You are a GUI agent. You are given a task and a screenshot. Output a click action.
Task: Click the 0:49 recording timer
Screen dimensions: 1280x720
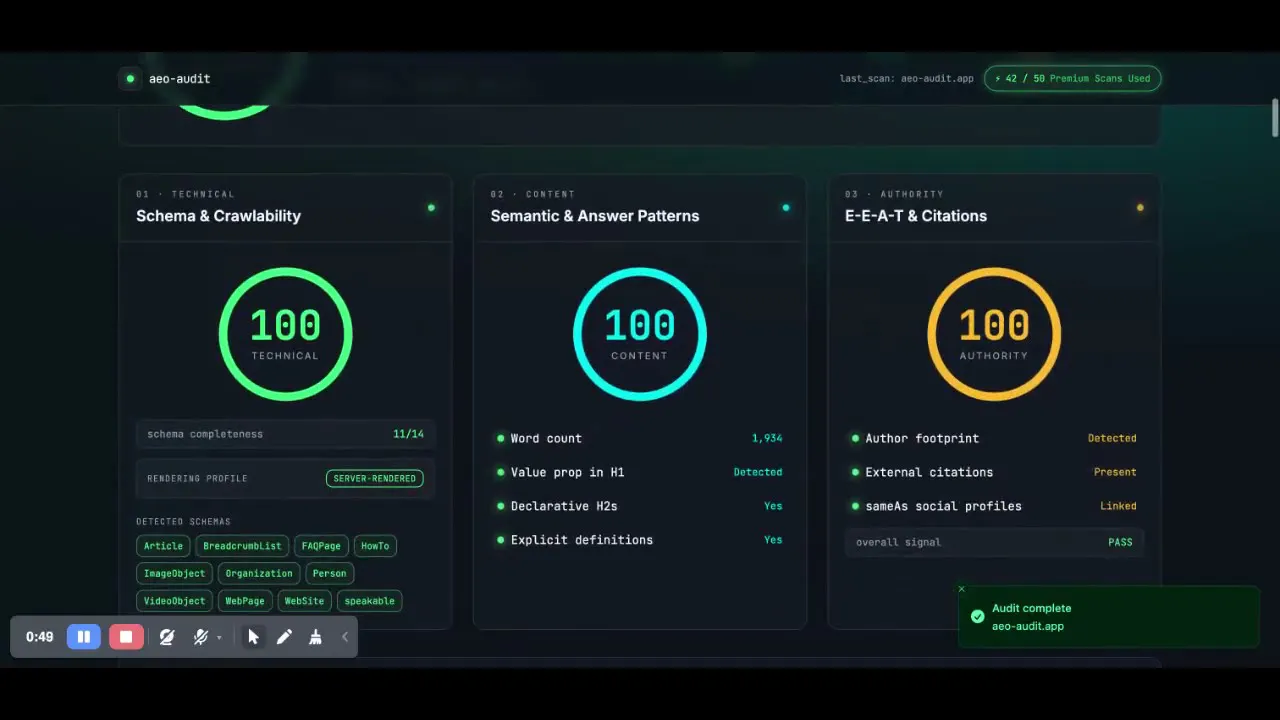[x=40, y=637]
